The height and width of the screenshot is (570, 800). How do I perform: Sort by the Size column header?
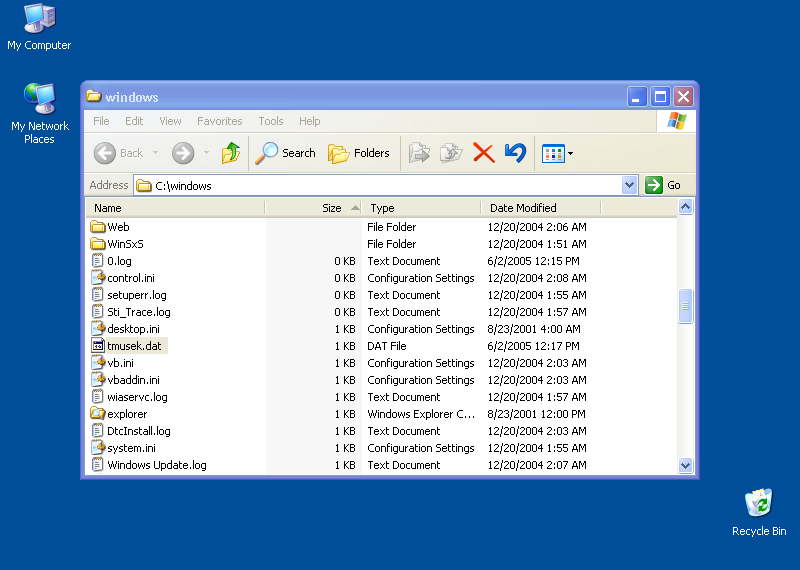point(313,208)
